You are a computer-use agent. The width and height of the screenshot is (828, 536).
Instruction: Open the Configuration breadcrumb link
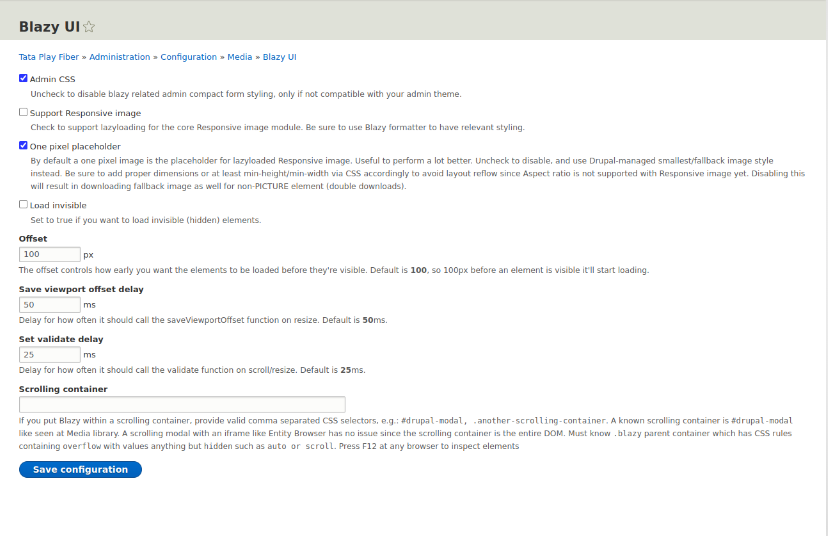pyautogui.click(x=189, y=57)
